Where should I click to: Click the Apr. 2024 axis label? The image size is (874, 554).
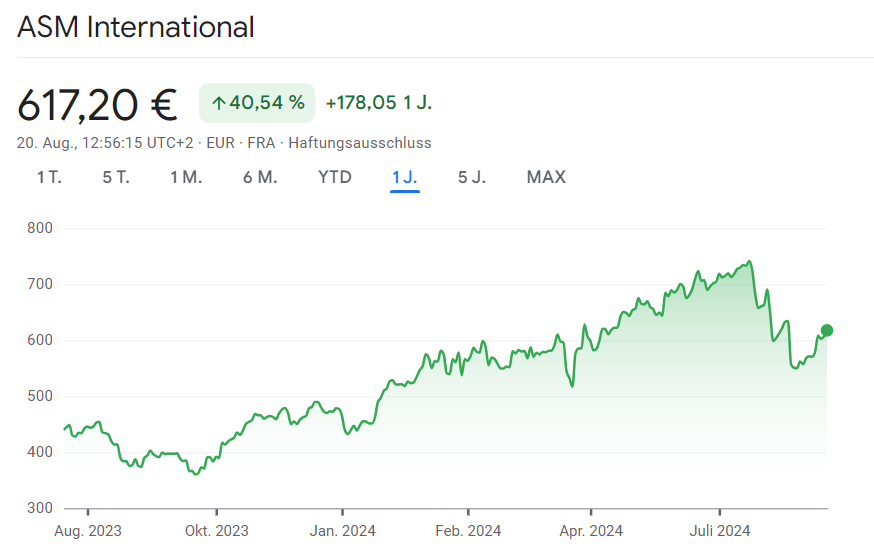pyautogui.click(x=591, y=531)
